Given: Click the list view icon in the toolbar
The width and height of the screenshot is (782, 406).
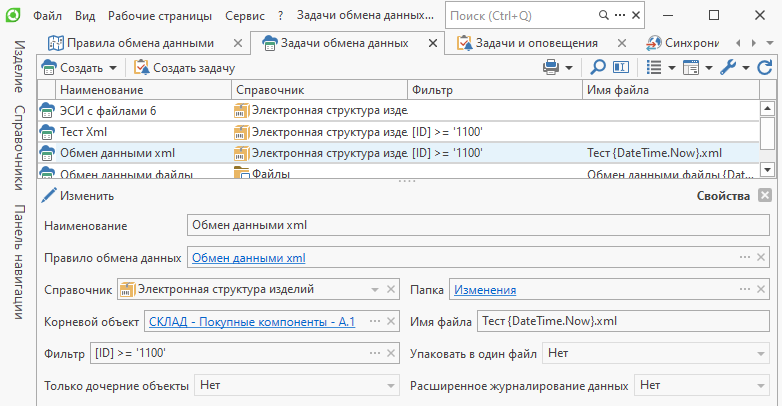Looking at the screenshot, I should (x=654, y=67).
